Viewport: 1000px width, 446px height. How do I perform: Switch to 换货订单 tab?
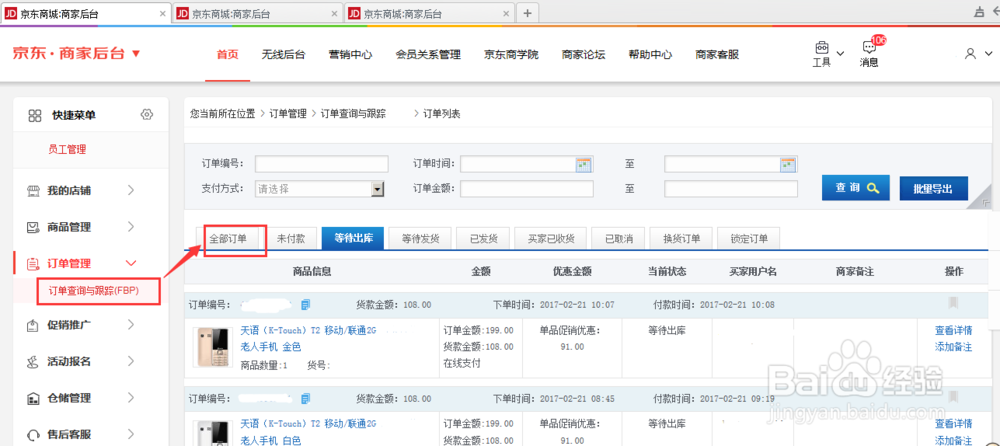682,239
